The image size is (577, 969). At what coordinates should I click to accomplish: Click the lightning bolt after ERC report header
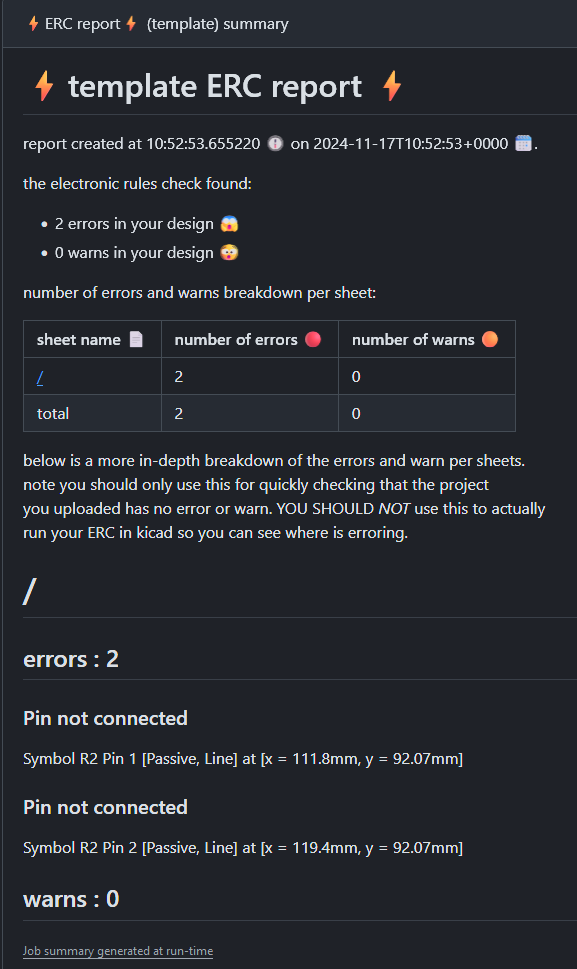coord(131,23)
